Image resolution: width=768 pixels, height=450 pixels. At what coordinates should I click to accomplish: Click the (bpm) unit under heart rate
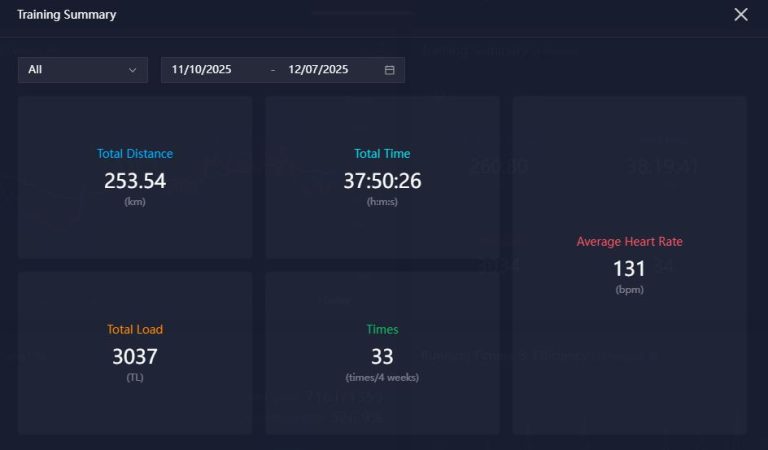click(x=629, y=290)
